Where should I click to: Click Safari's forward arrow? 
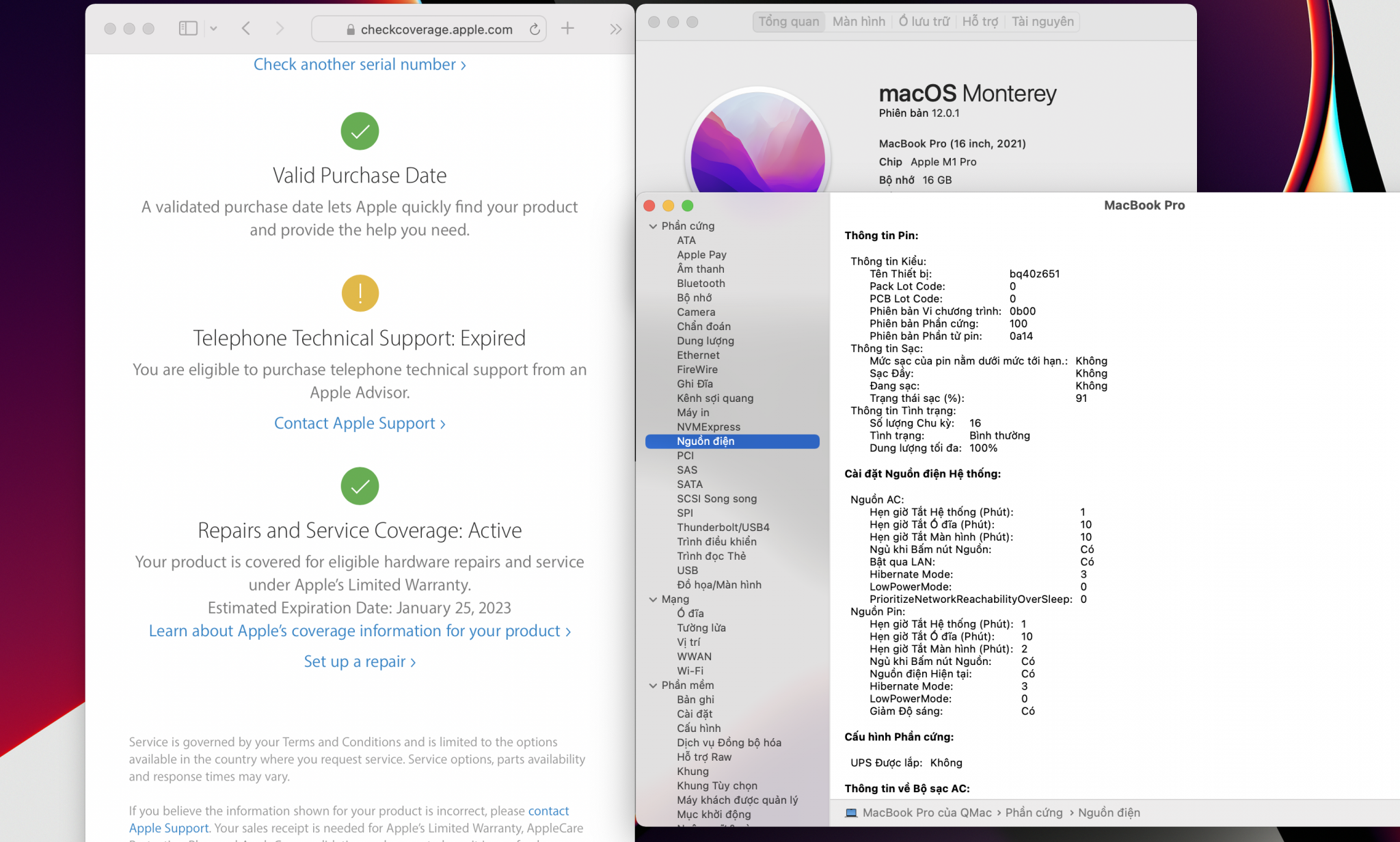pyautogui.click(x=280, y=29)
